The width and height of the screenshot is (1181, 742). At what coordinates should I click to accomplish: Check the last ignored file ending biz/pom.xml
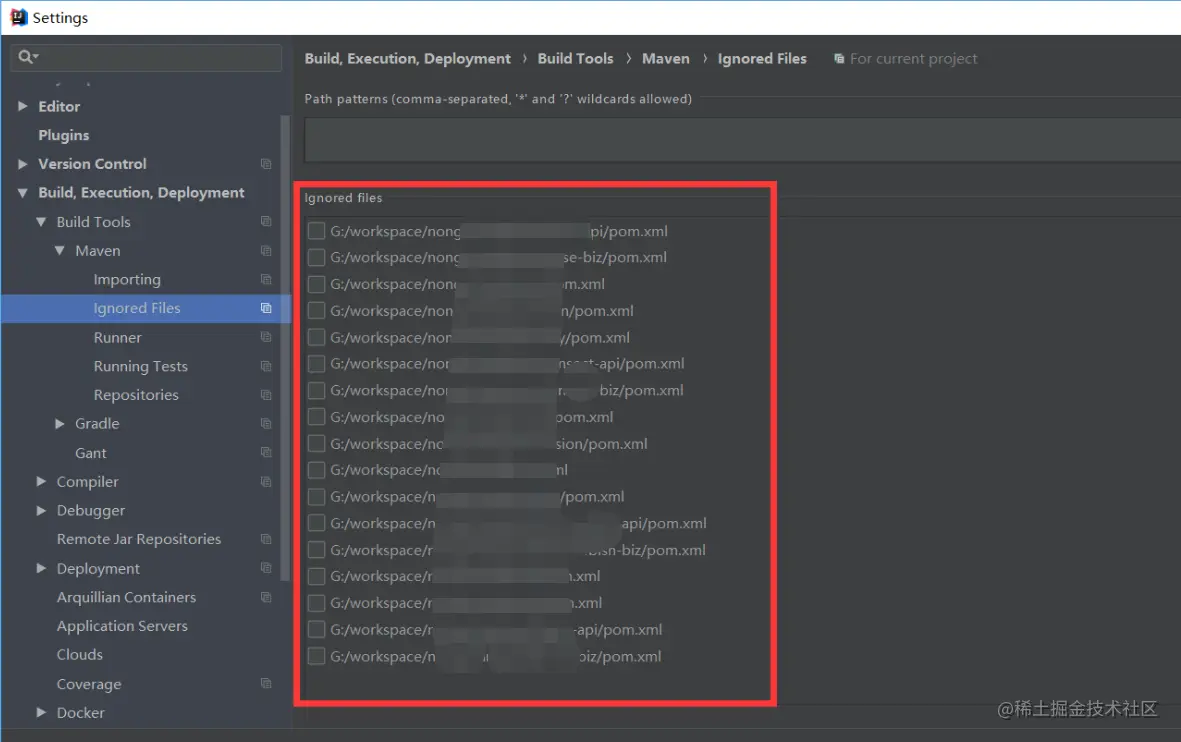click(316, 656)
